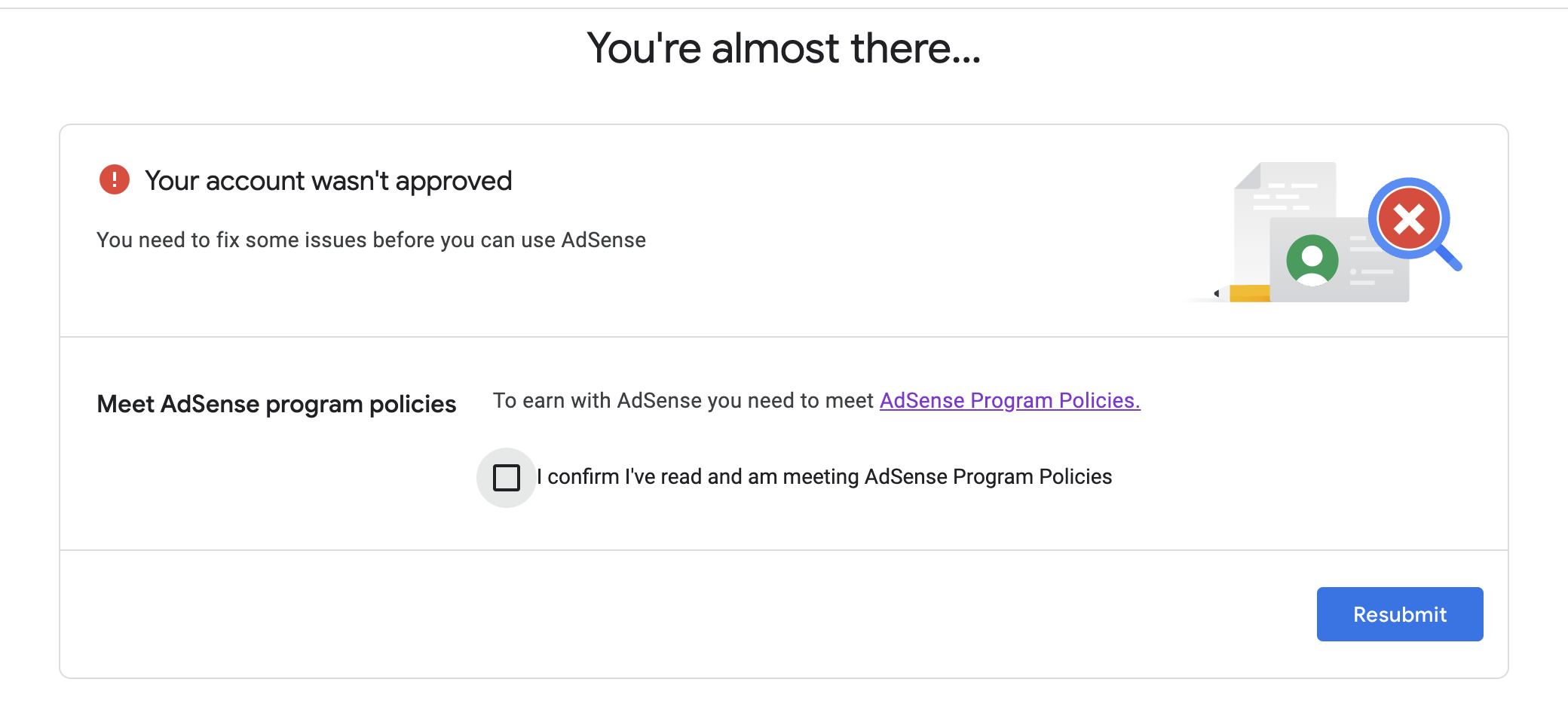1568x722 pixels.
Task: Tick the AdSense policies confirmation checkbox
Action: click(x=507, y=478)
